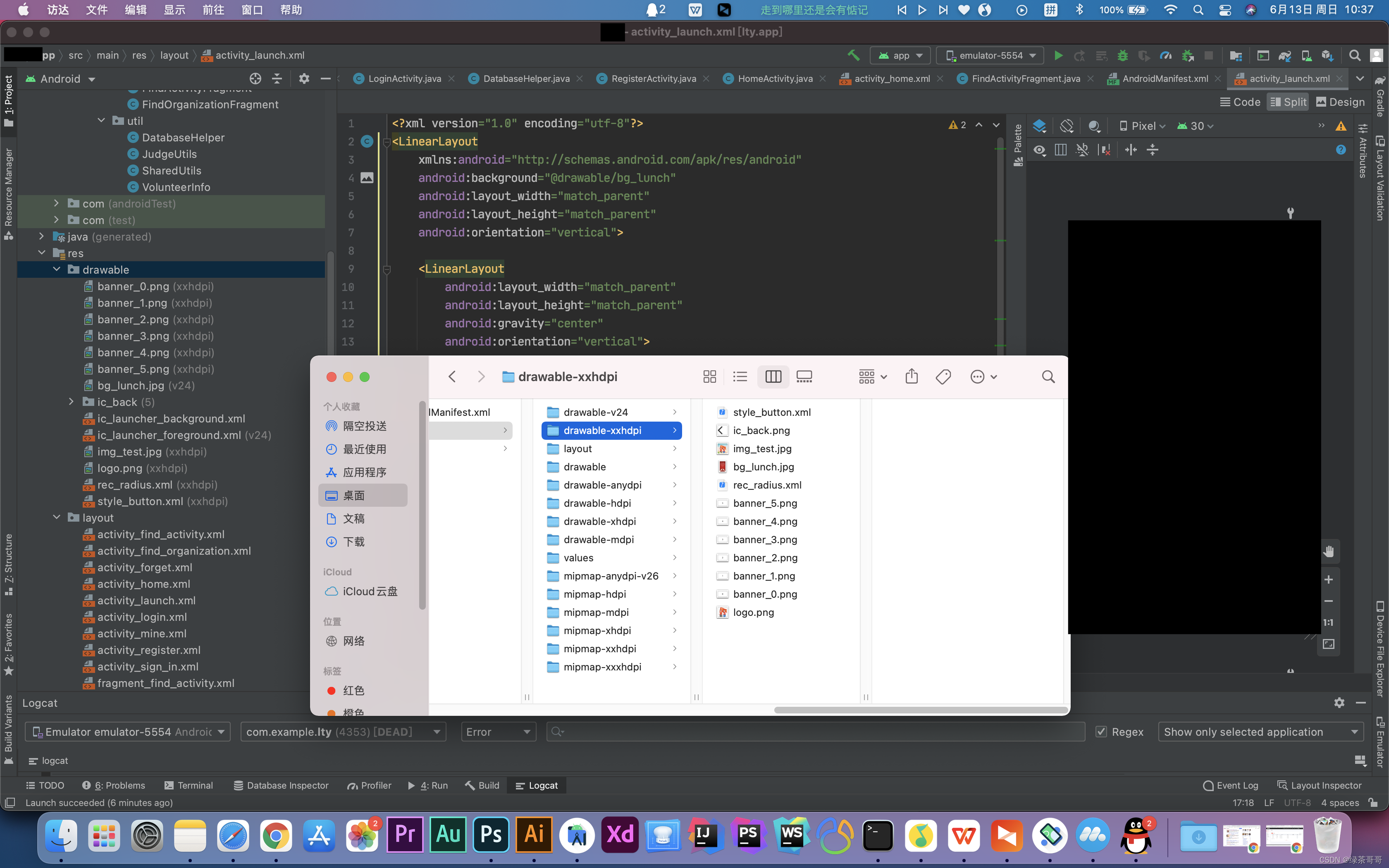Click the green Run app button
This screenshot has height=868, width=1389.
click(1058, 56)
